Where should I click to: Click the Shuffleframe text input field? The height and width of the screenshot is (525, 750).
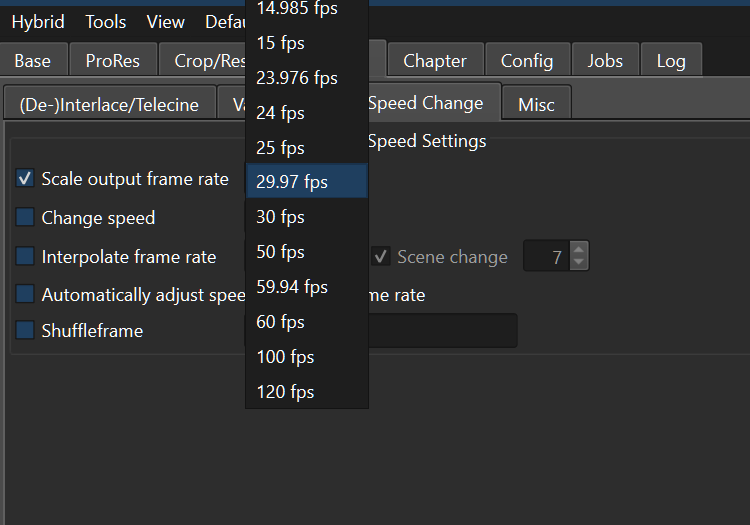[x=445, y=330]
